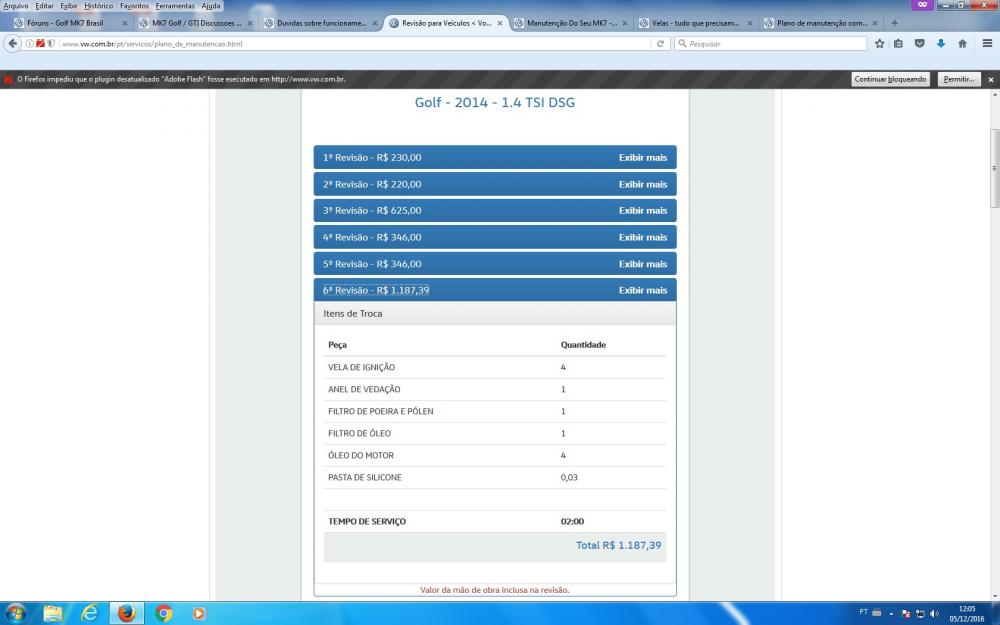Click the browser back arrow button
This screenshot has height=625, width=1000.
click(13, 43)
